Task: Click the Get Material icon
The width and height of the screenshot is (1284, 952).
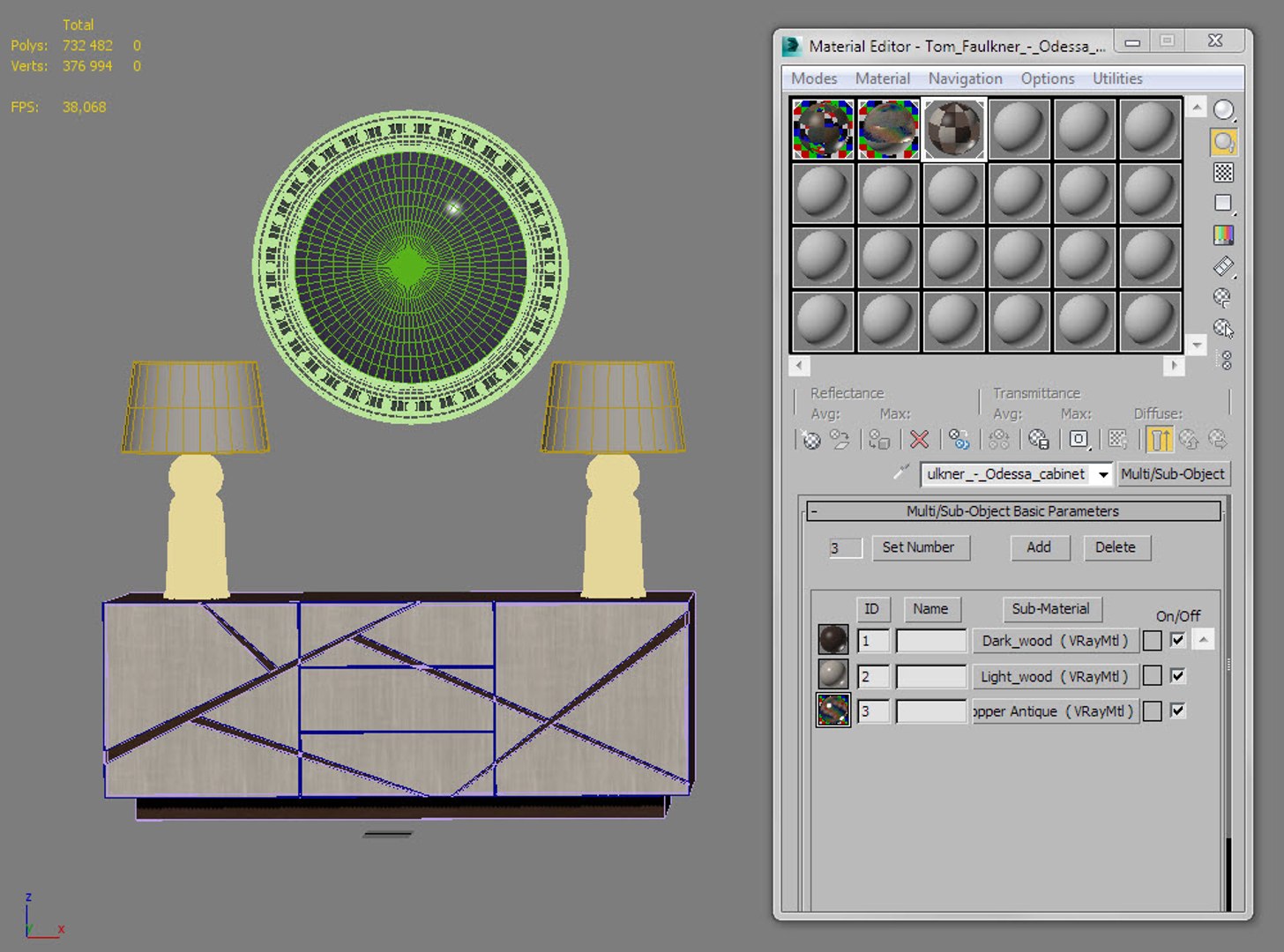Action: tap(810, 439)
